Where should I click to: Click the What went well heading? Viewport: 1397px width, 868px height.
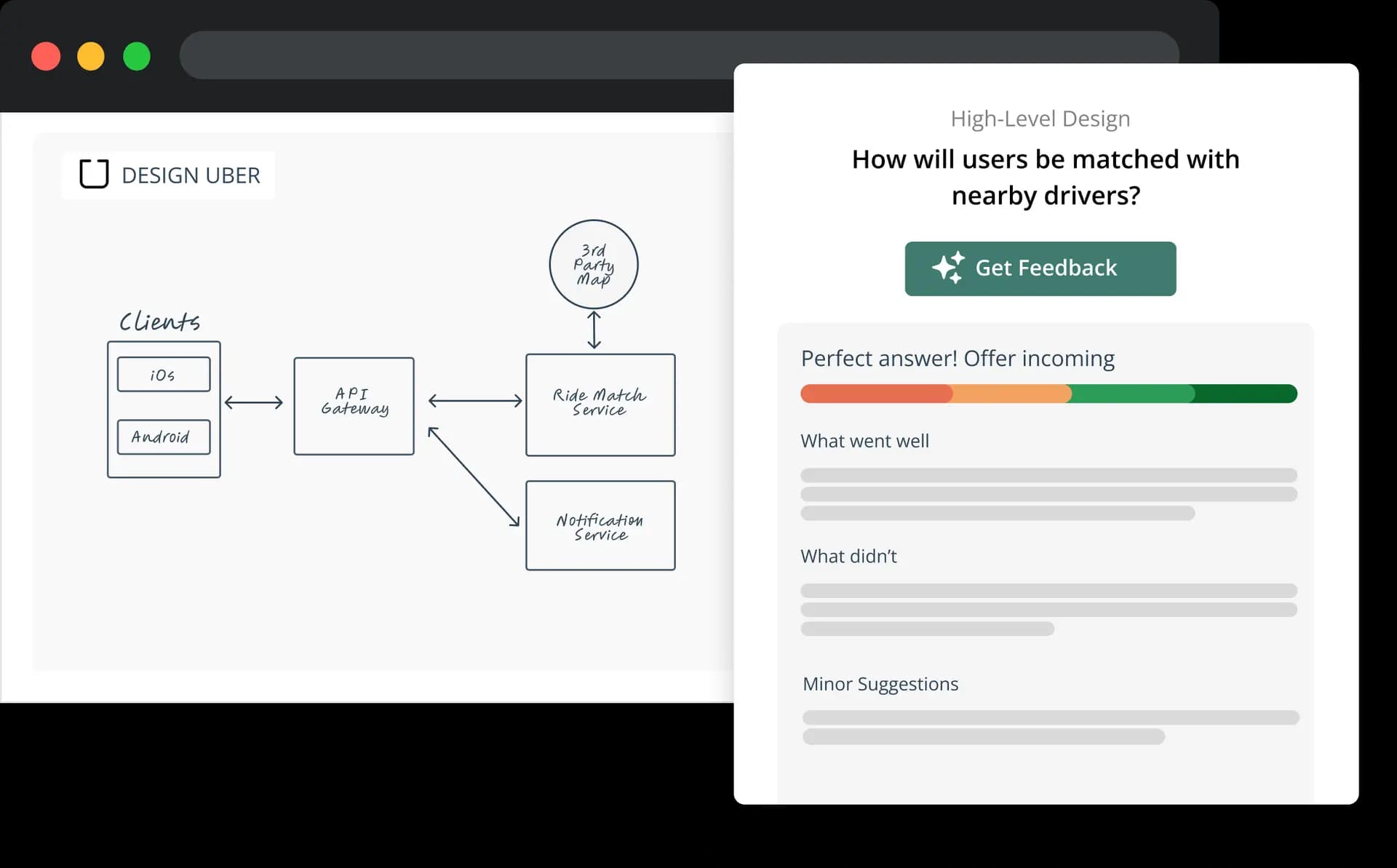864,441
